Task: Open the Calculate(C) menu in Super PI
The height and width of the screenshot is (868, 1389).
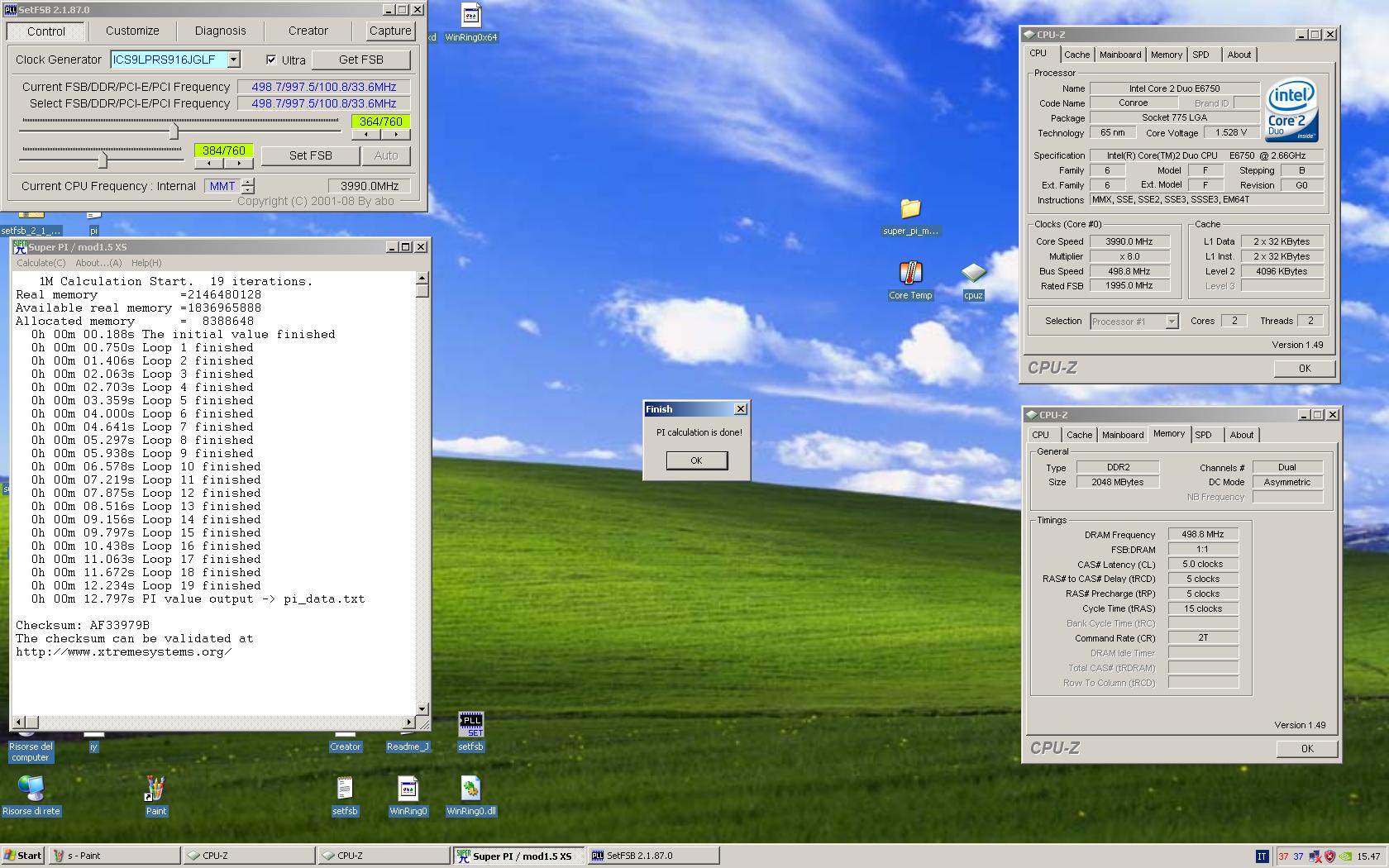Action: pyautogui.click(x=41, y=263)
